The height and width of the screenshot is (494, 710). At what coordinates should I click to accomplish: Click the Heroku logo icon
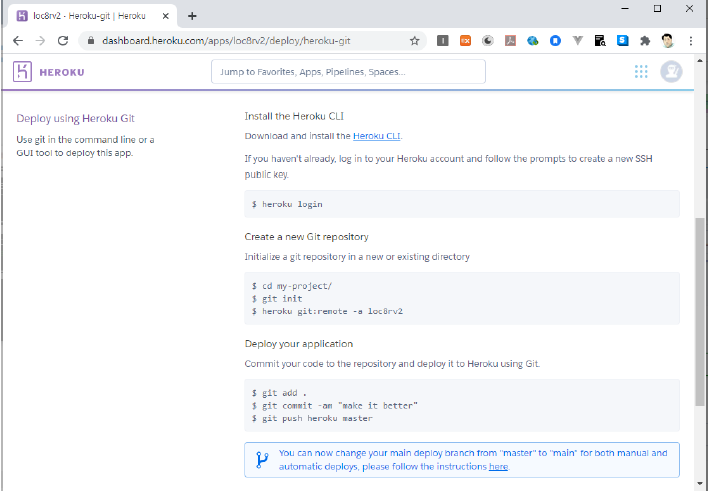22,72
